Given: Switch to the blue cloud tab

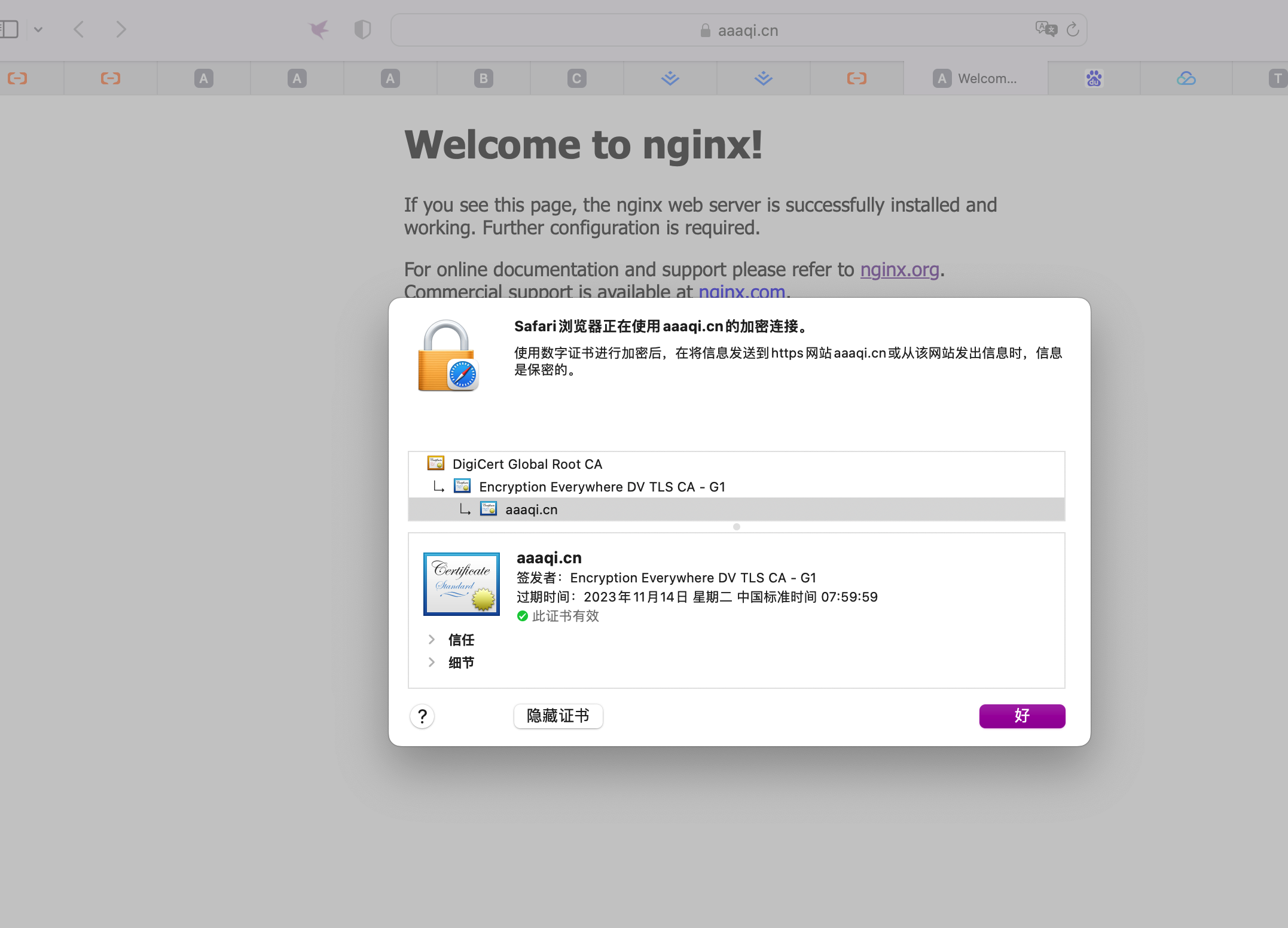Looking at the screenshot, I should pos(1186,78).
